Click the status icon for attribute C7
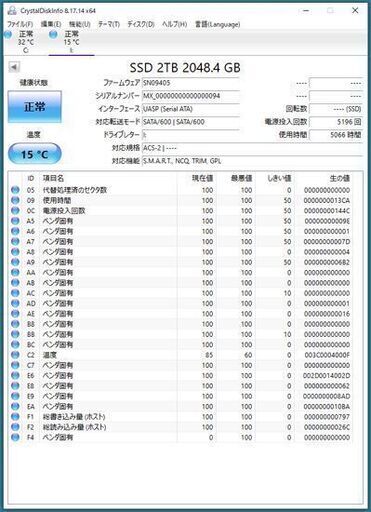Screen dimensions: 371x512 click(15, 365)
